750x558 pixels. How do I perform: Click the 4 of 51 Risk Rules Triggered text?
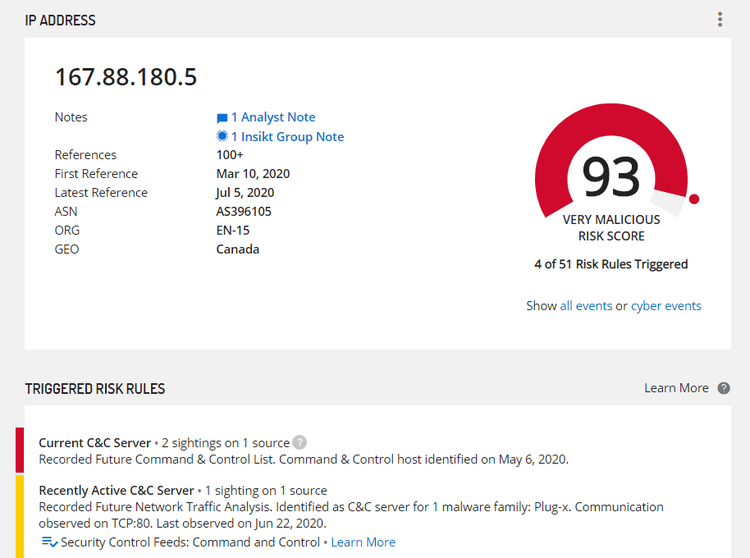point(611,264)
